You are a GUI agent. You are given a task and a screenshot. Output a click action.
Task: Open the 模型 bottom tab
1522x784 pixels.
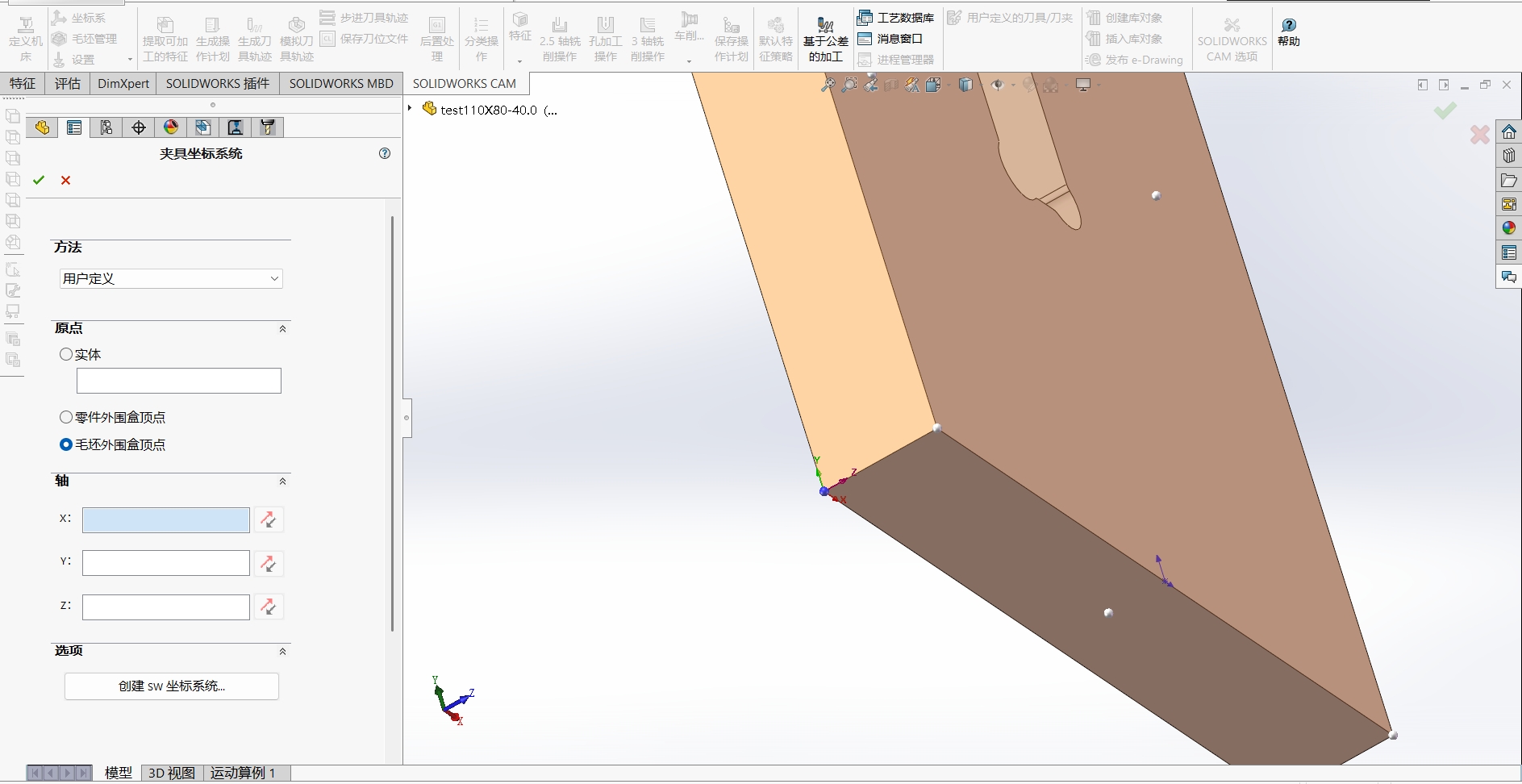[118, 773]
